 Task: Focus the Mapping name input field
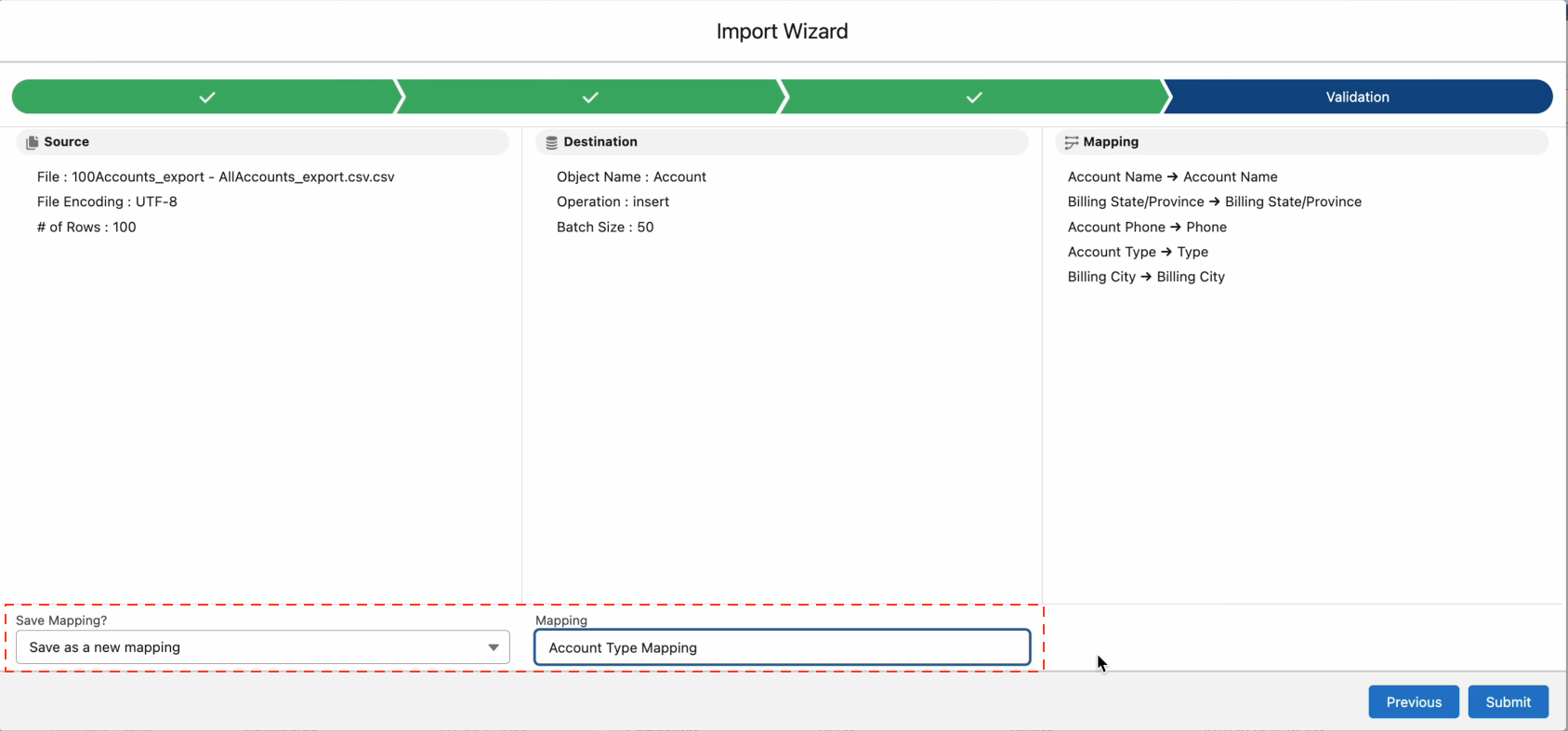coord(782,647)
